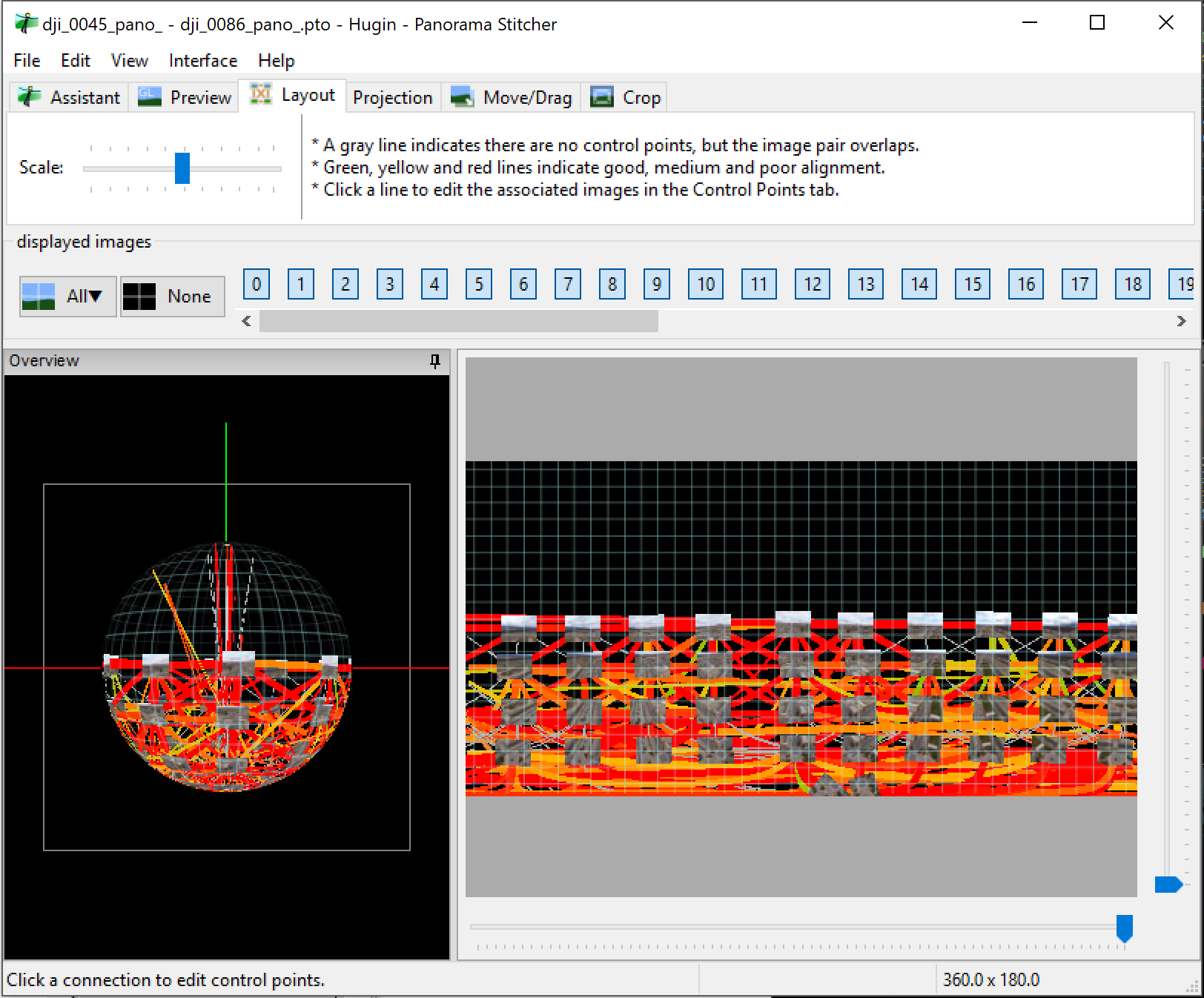Screen dimensions: 1204x998
Task: Click the Move/Drag tab icon
Action: [463, 97]
